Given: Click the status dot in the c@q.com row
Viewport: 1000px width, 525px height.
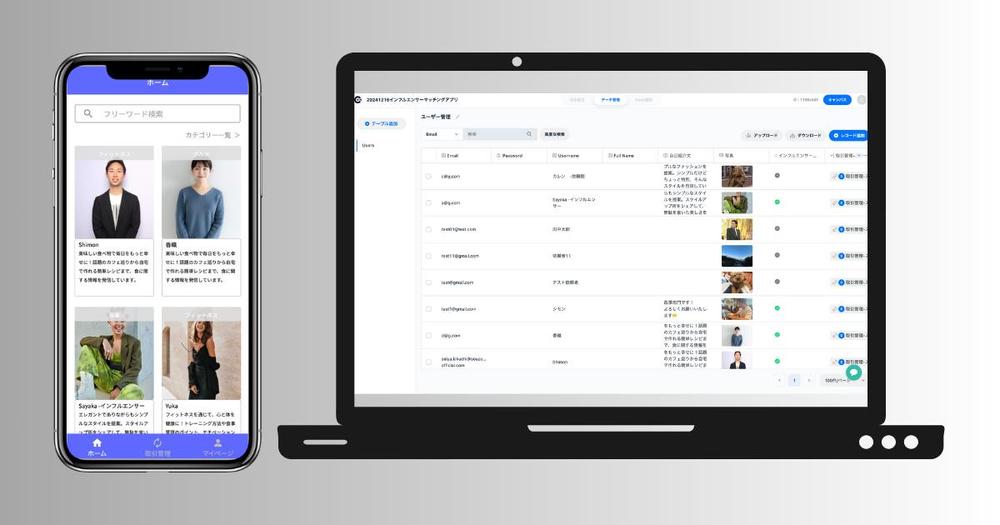Looking at the screenshot, I should coord(777,175).
